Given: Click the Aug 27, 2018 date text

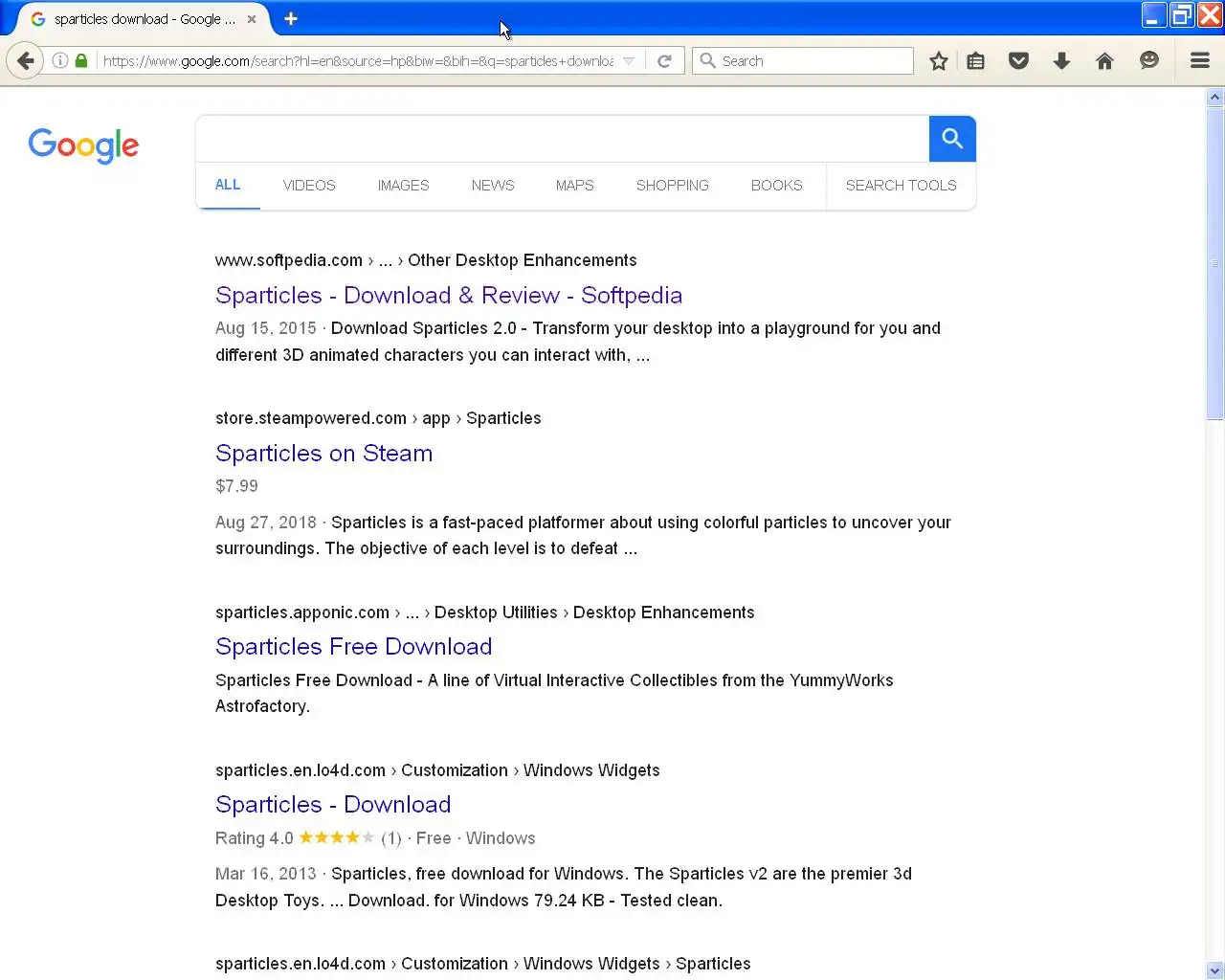Looking at the screenshot, I should coord(266,523).
